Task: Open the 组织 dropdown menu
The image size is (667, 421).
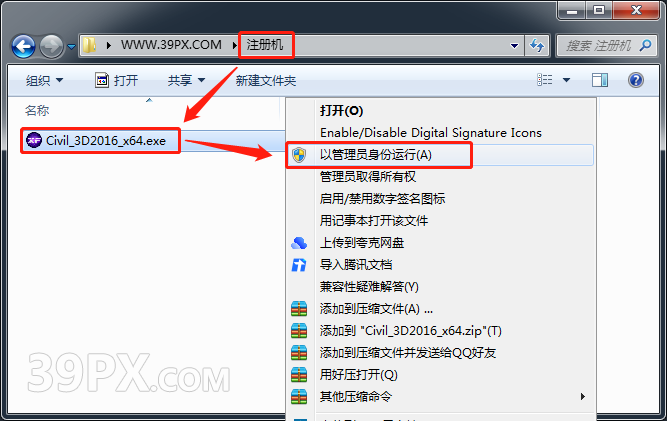Action: click(x=44, y=80)
